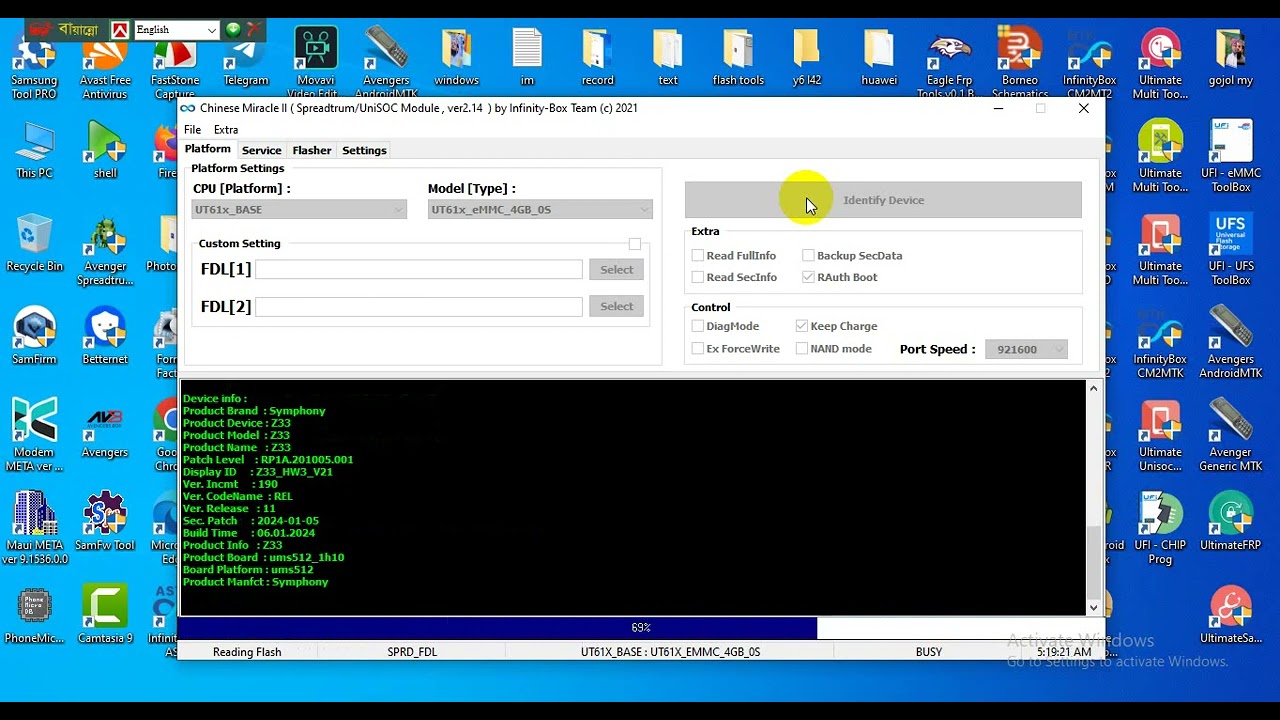Open the record folder on desktop
The height and width of the screenshot is (720, 1280).
click(x=597, y=58)
